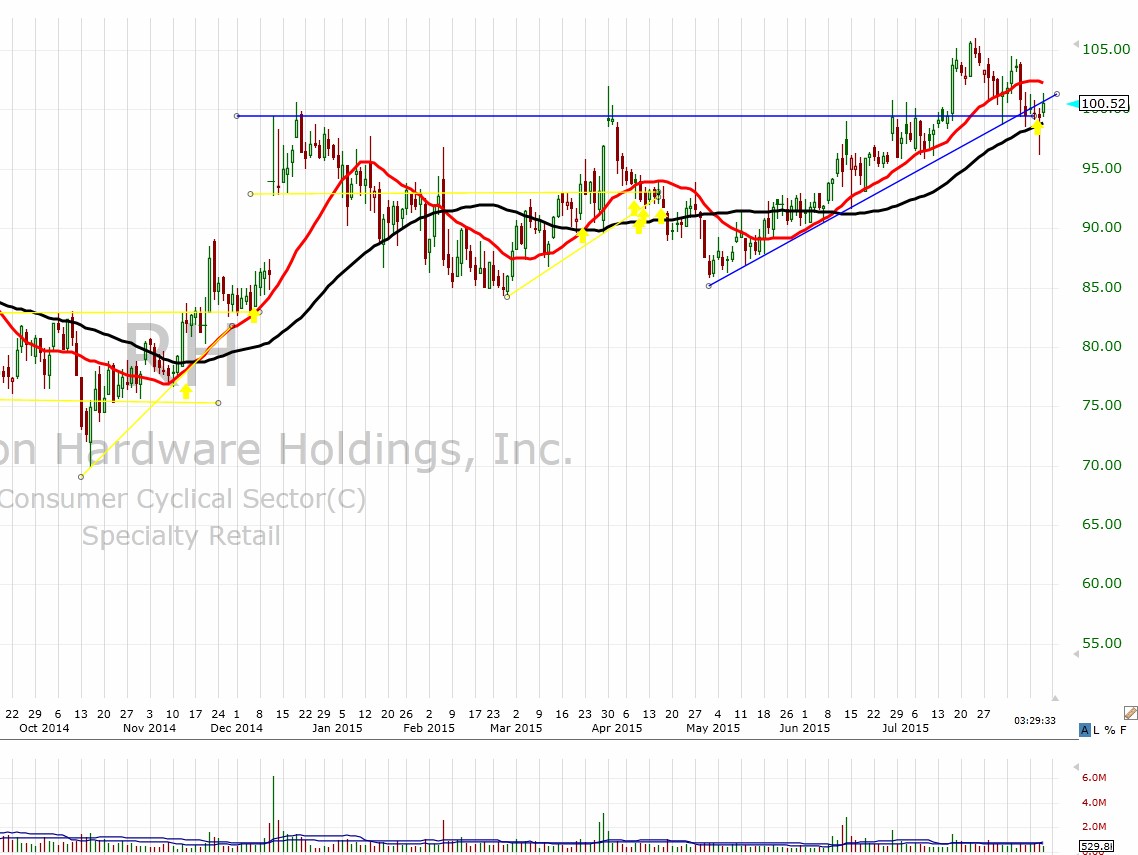The height and width of the screenshot is (855, 1138).
Task: Click the Nov 2014 date axis label
Action: [x=150, y=728]
